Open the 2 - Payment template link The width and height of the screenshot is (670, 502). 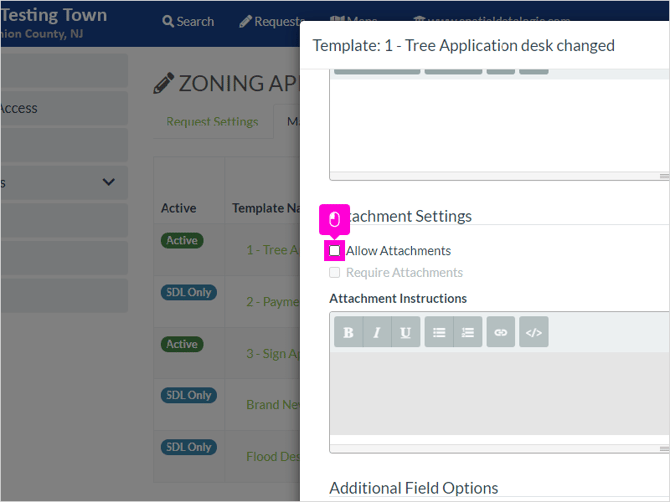coord(273,302)
